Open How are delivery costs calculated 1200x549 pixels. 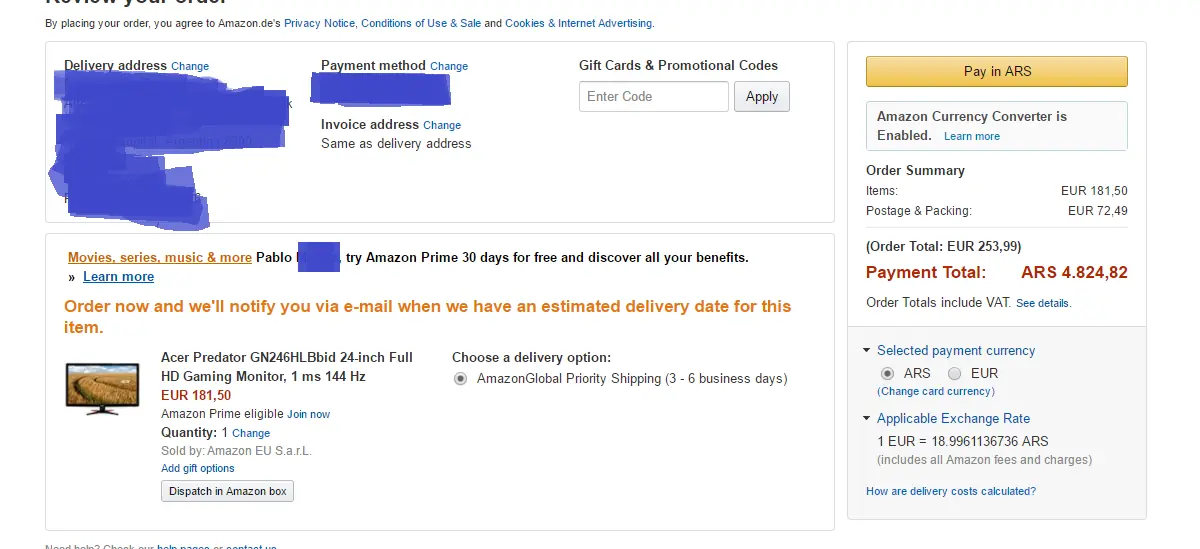(x=950, y=491)
